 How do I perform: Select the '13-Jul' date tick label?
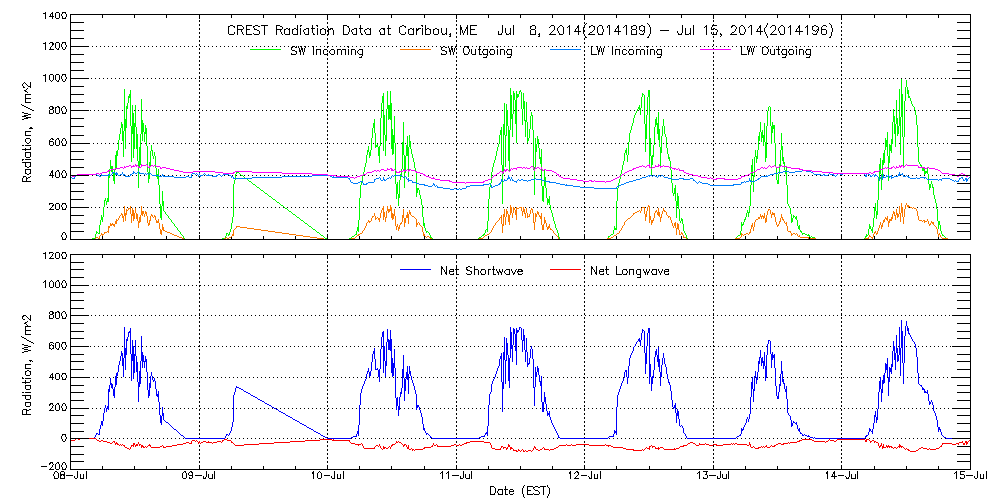coord(713,477)
